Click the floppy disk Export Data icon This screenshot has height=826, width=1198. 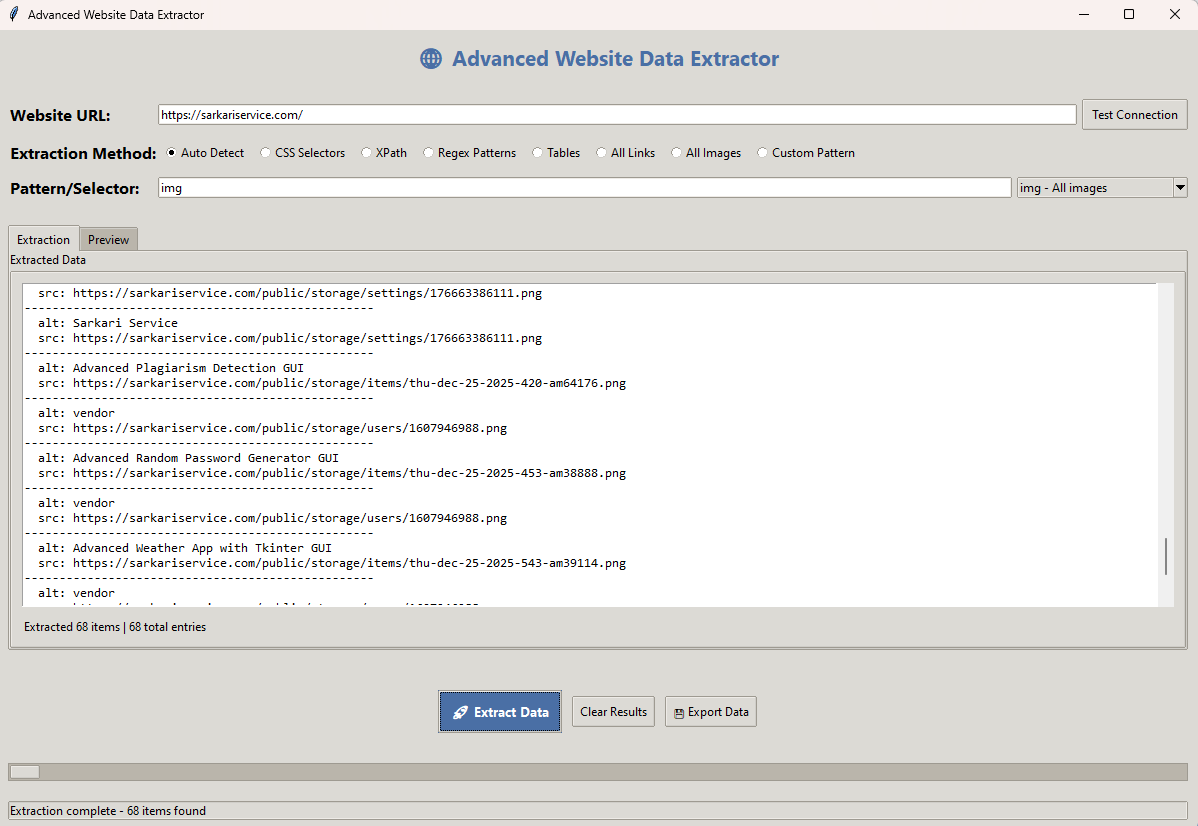coord(679,713)
